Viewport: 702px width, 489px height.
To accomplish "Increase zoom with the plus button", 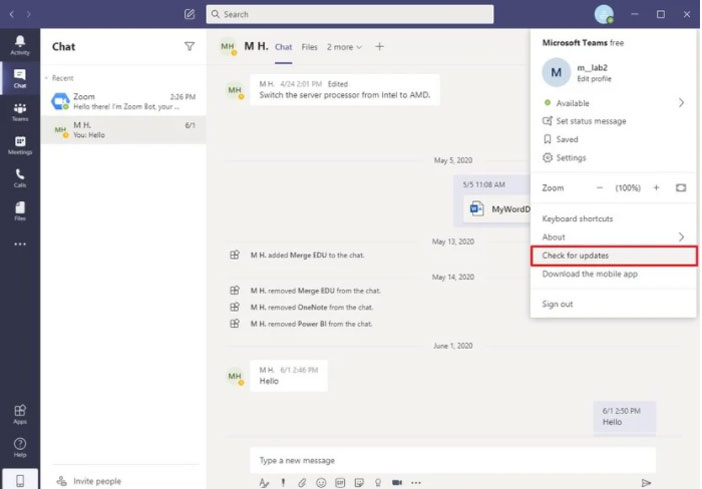I will coord(656,188).
